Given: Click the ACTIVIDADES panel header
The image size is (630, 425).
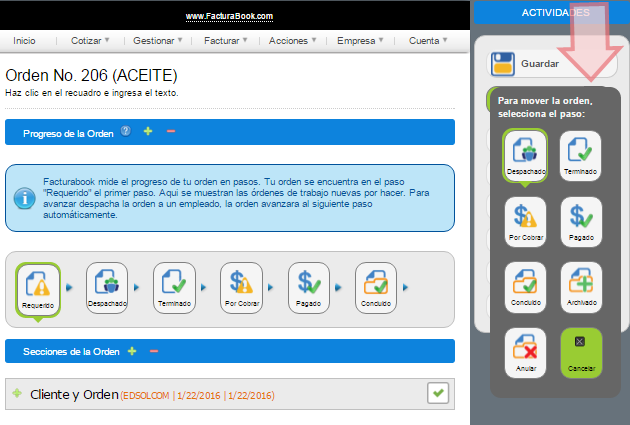Looking at the screenshot, I should 552,13.
